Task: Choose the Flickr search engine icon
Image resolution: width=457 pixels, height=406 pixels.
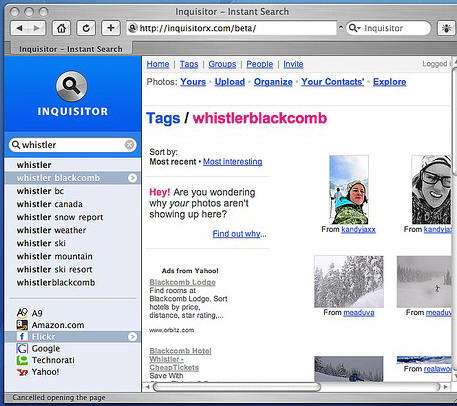Action: [22, 337]
